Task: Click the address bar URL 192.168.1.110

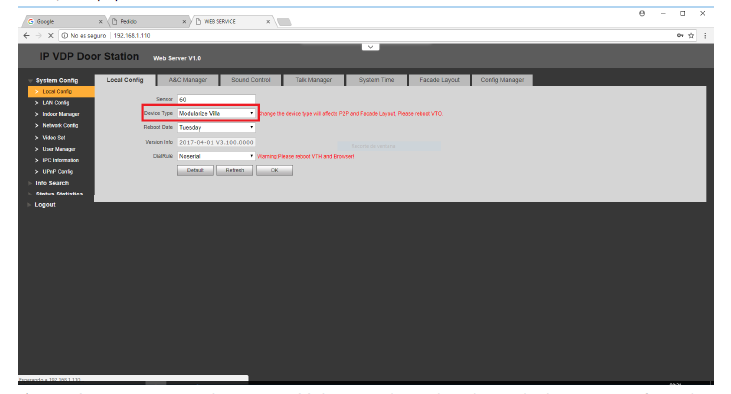Action: pos(132,35)
